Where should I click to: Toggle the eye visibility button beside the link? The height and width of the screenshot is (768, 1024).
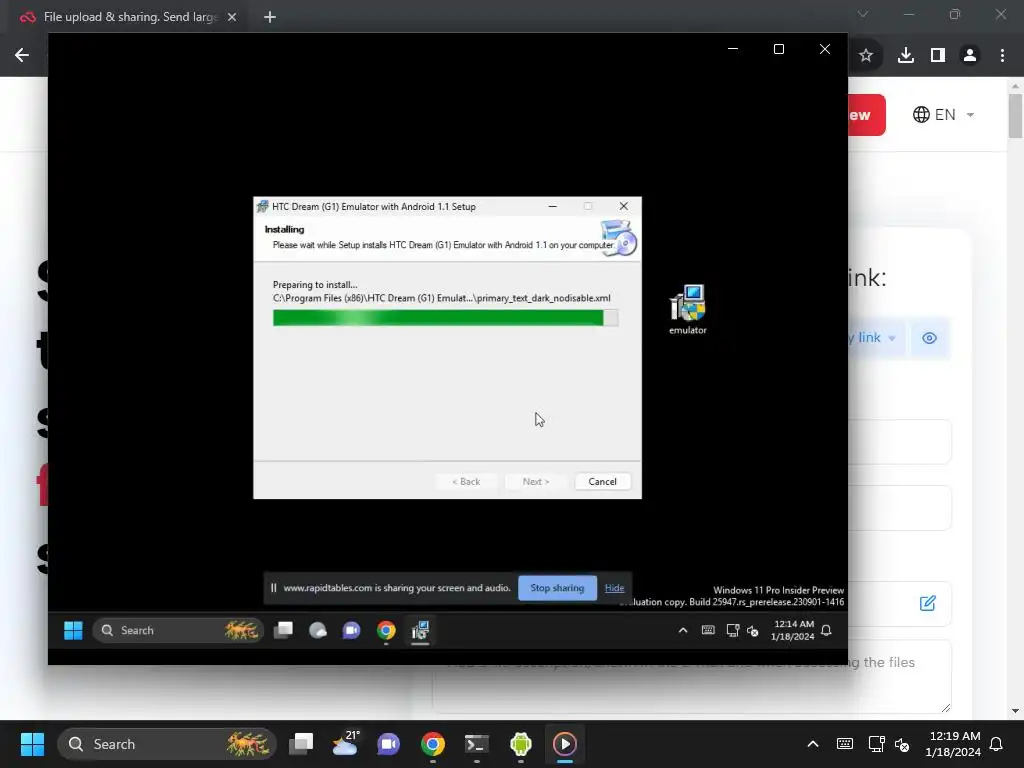pyautogui.click(x=929, y=338)
